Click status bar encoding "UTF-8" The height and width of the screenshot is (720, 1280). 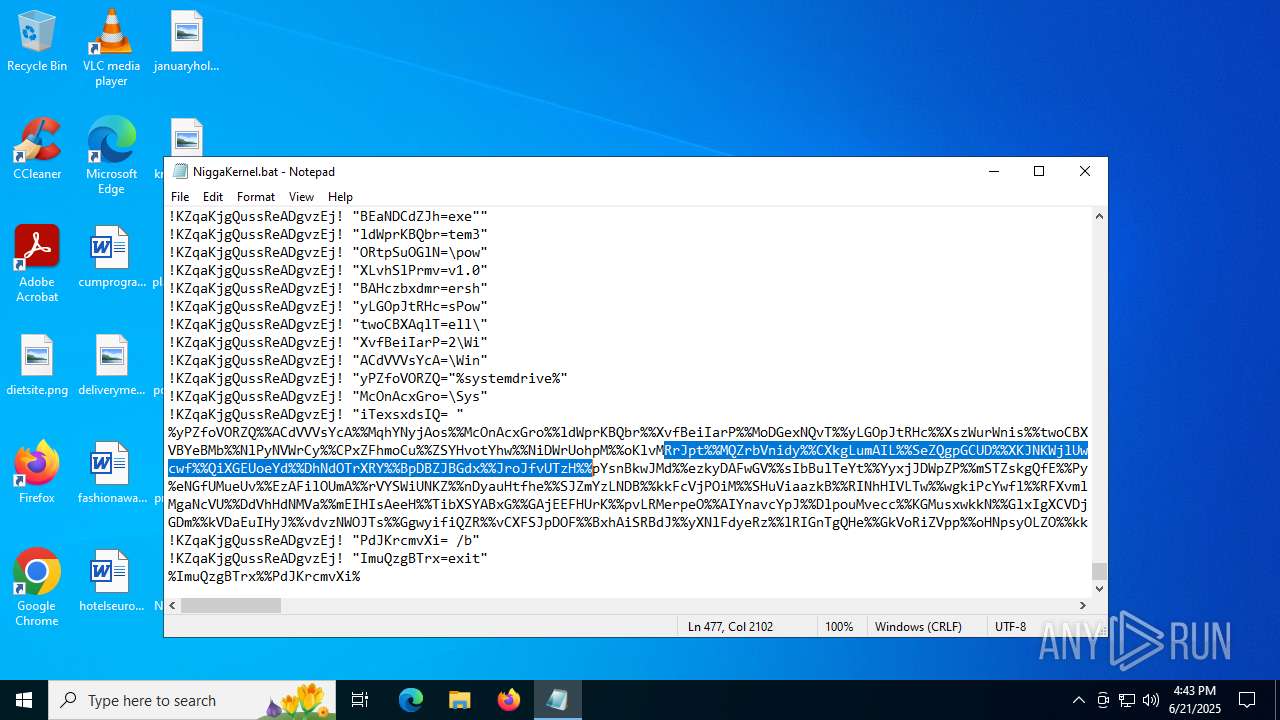tap(1010, 626)
